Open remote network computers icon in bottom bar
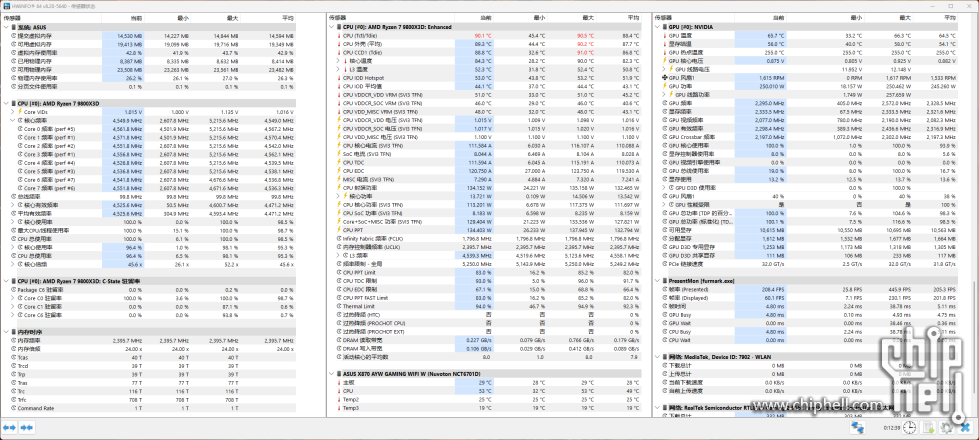This screenshot has width=979, height=440. (858, 428)
